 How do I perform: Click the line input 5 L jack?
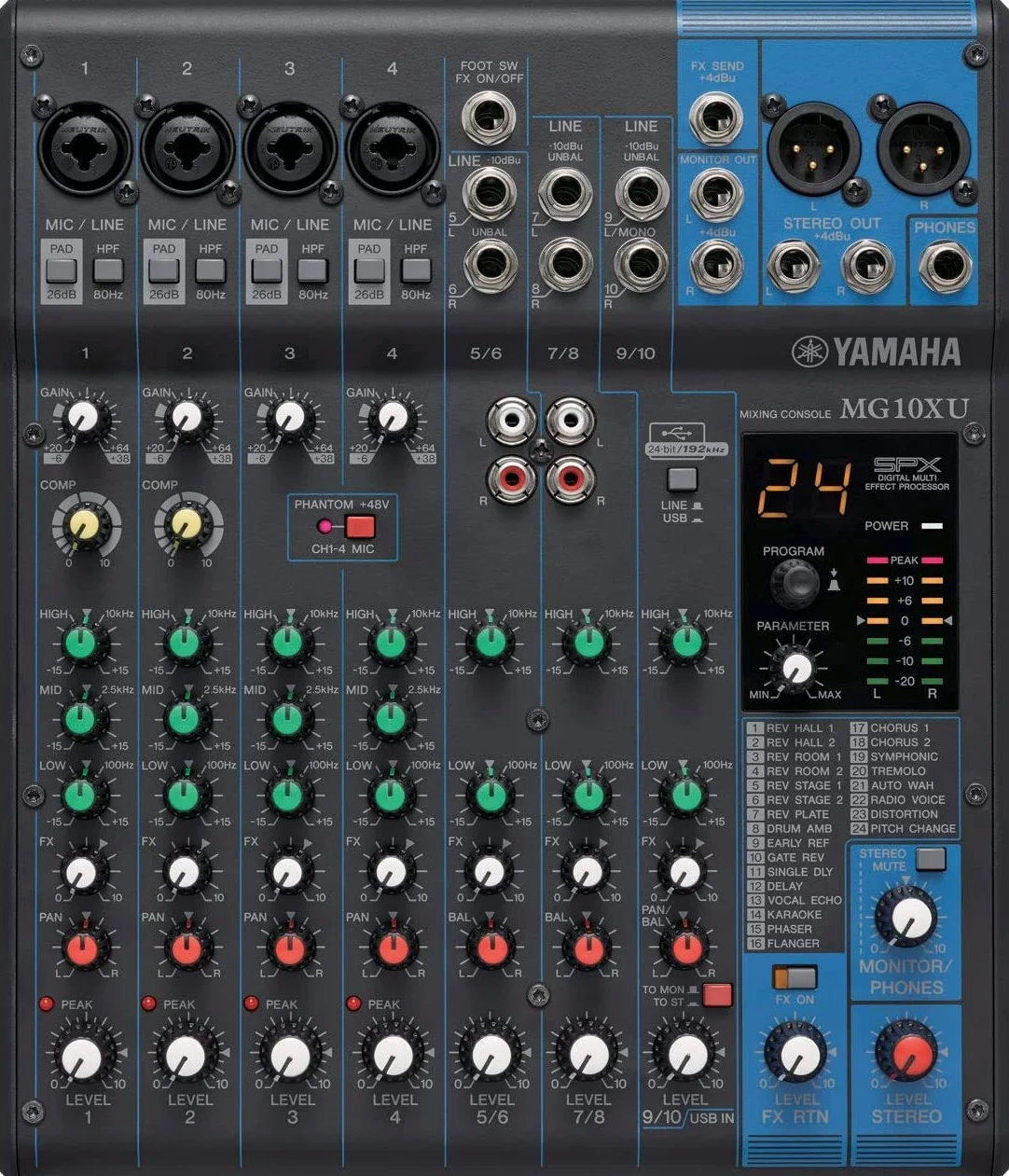[489, 196]
